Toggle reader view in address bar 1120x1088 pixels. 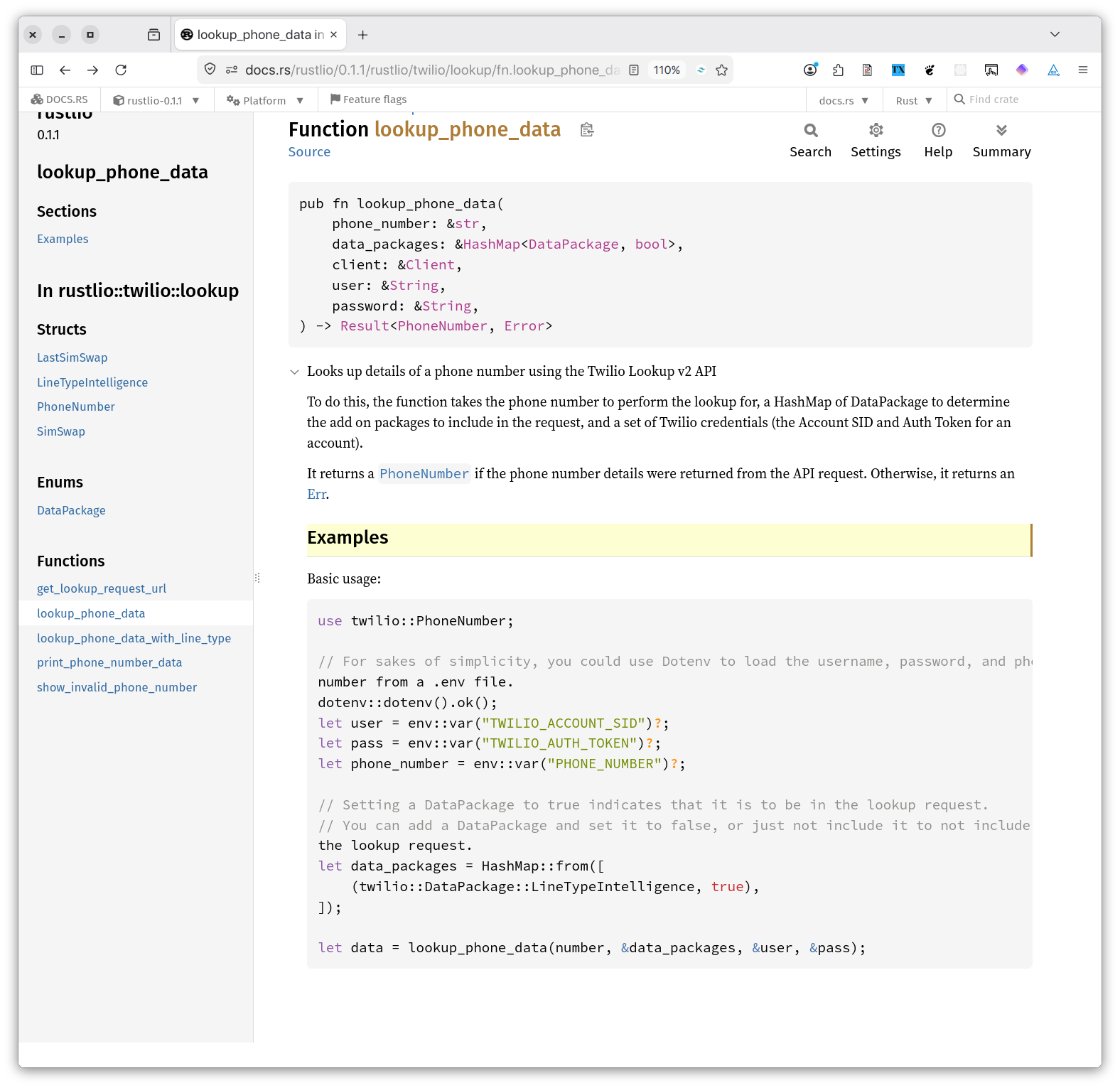[634, 70]
